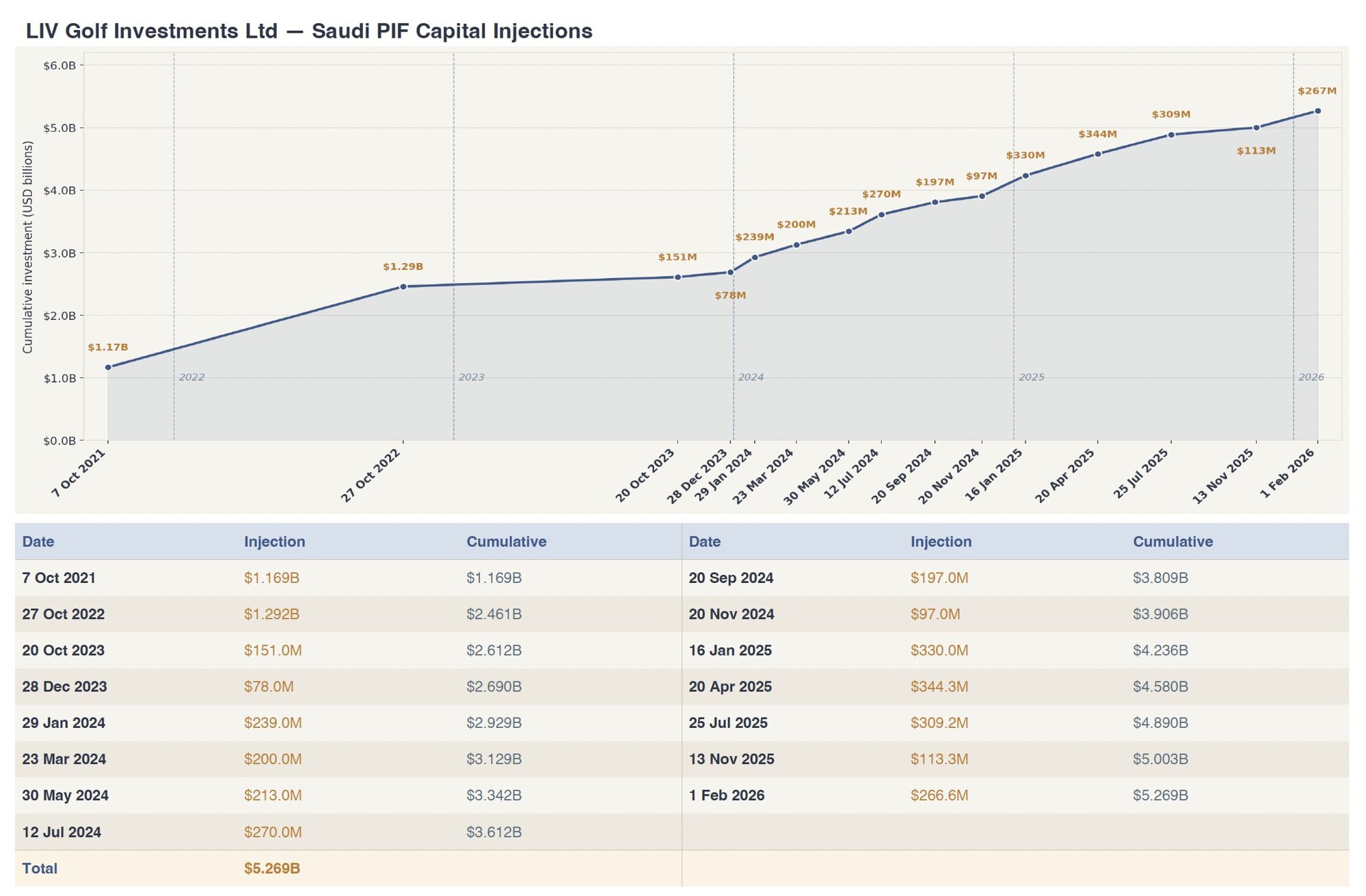The image size is (1366, 896).
Task: Click the 20 Oct 2023 date cell in table
Action: point(63,651)
